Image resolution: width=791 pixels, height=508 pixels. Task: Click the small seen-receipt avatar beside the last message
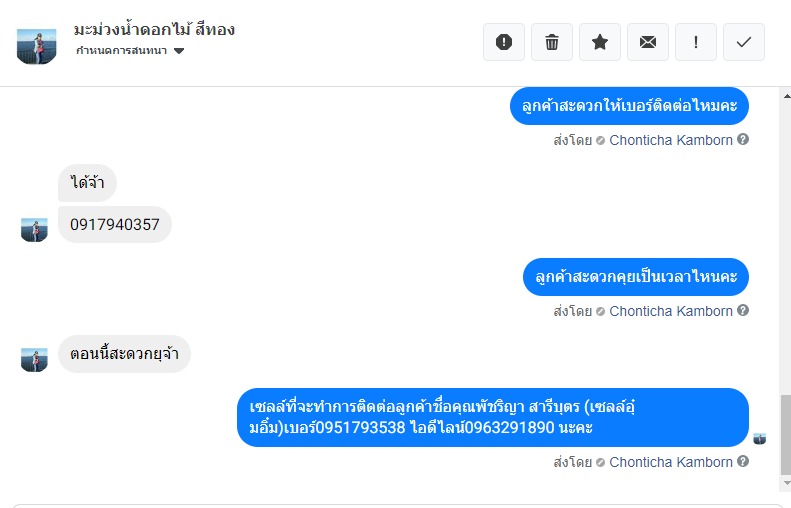(x=760, y=439)
